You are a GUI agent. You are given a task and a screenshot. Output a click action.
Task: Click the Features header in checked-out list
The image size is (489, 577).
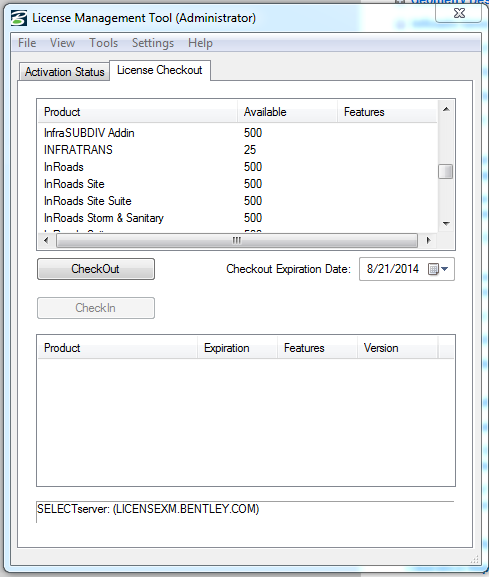coord(318,348)
